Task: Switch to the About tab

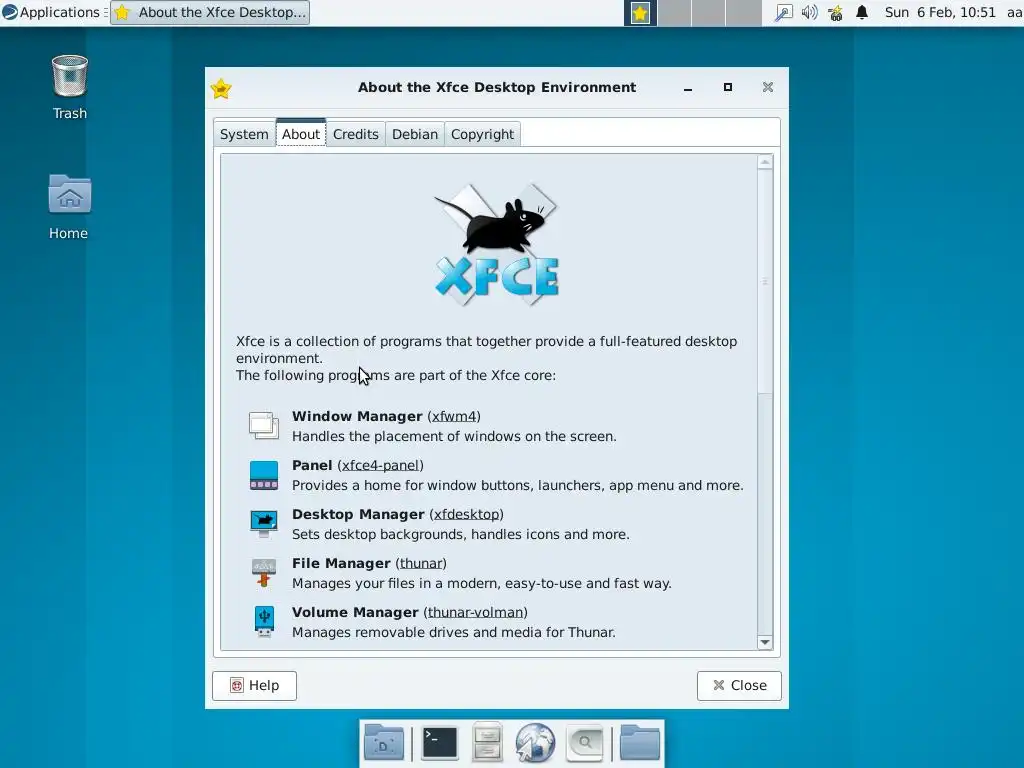Action: [x=300, y=134]
